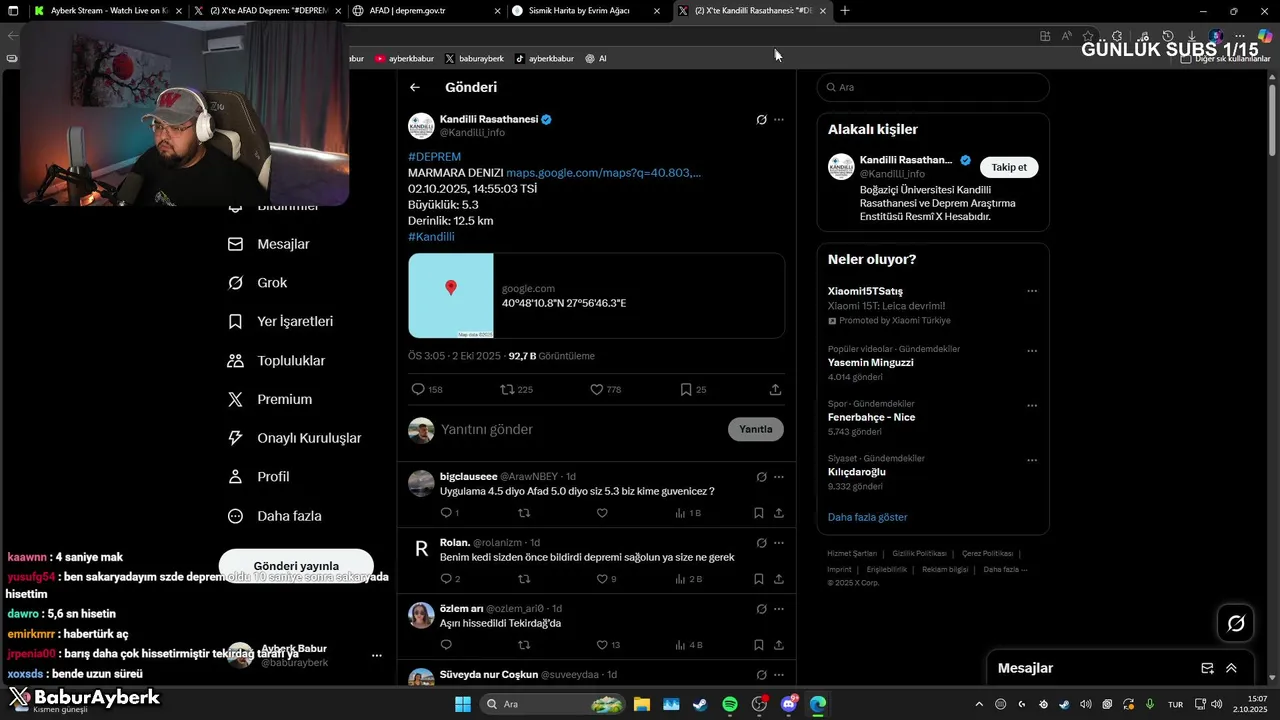
Task: Open Yer İşaretleri in the sidebar
Action: tap(281, 322)
